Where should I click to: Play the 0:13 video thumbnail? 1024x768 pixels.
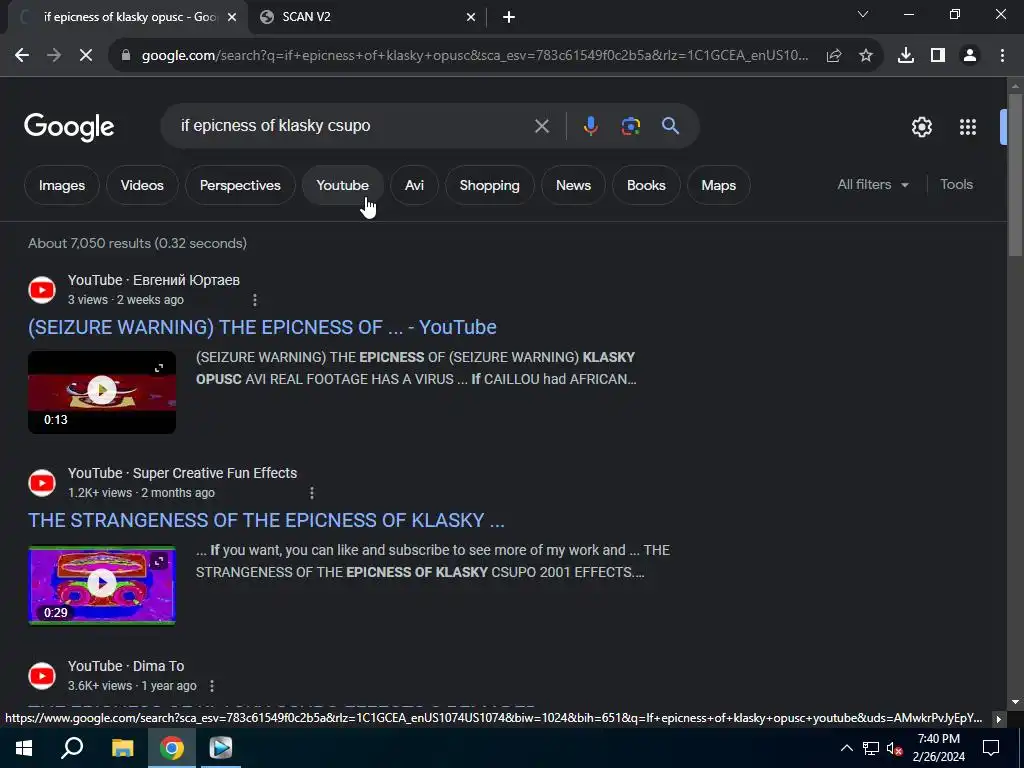coord(102,392)
